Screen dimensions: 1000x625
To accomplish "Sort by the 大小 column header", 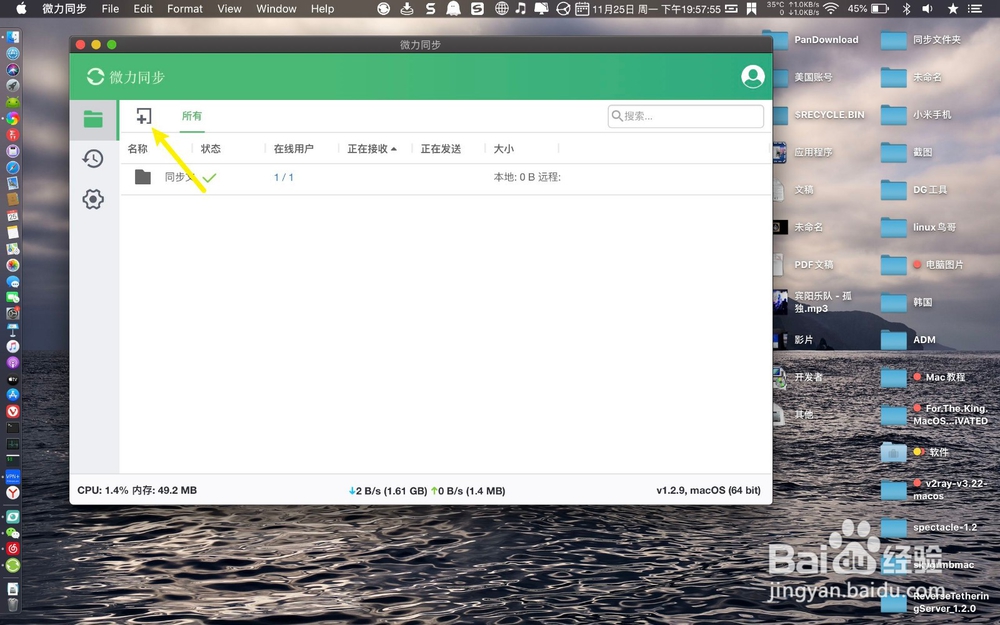I will [x=503, y=149].
